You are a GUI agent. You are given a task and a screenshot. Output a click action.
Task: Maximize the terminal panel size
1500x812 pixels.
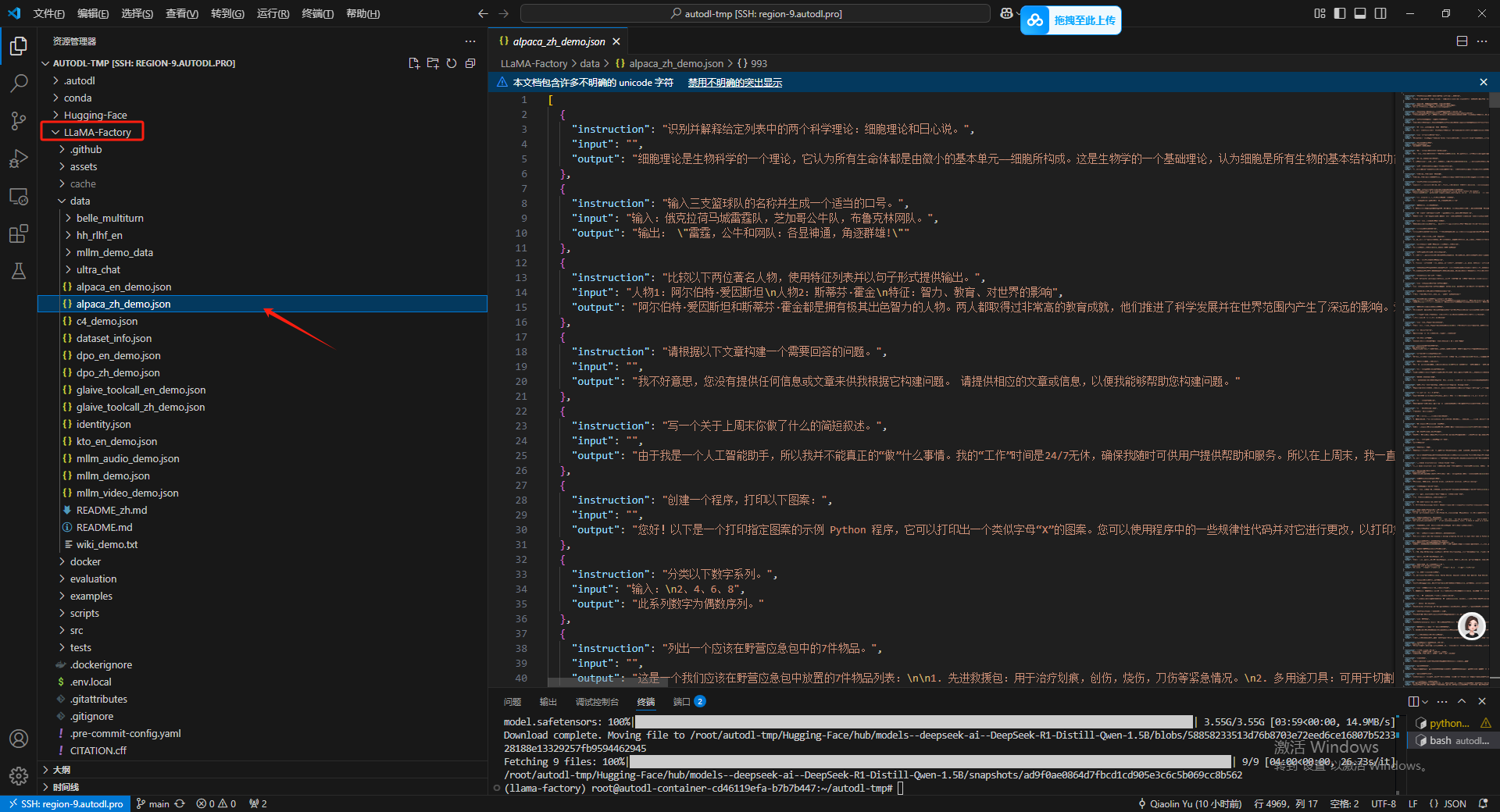[1462, 701]
